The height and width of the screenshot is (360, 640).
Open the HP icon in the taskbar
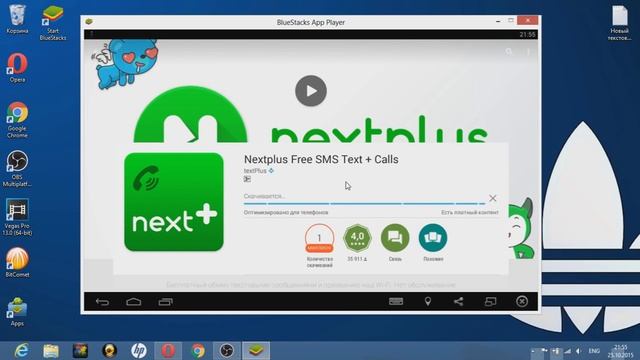coord(139,351)
